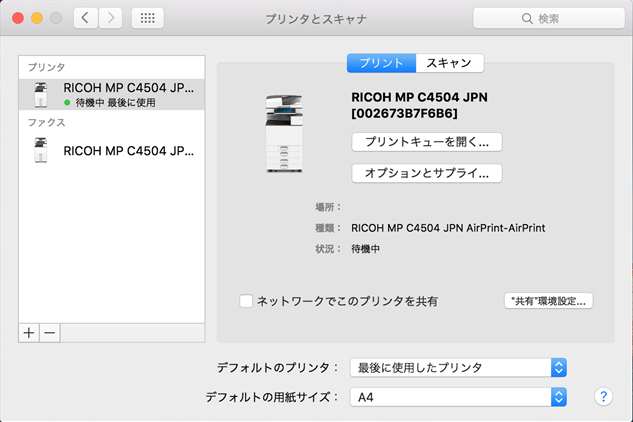Open help with the question mark button
This screenshot has width=633, height=422.
(x=602, y=396)
